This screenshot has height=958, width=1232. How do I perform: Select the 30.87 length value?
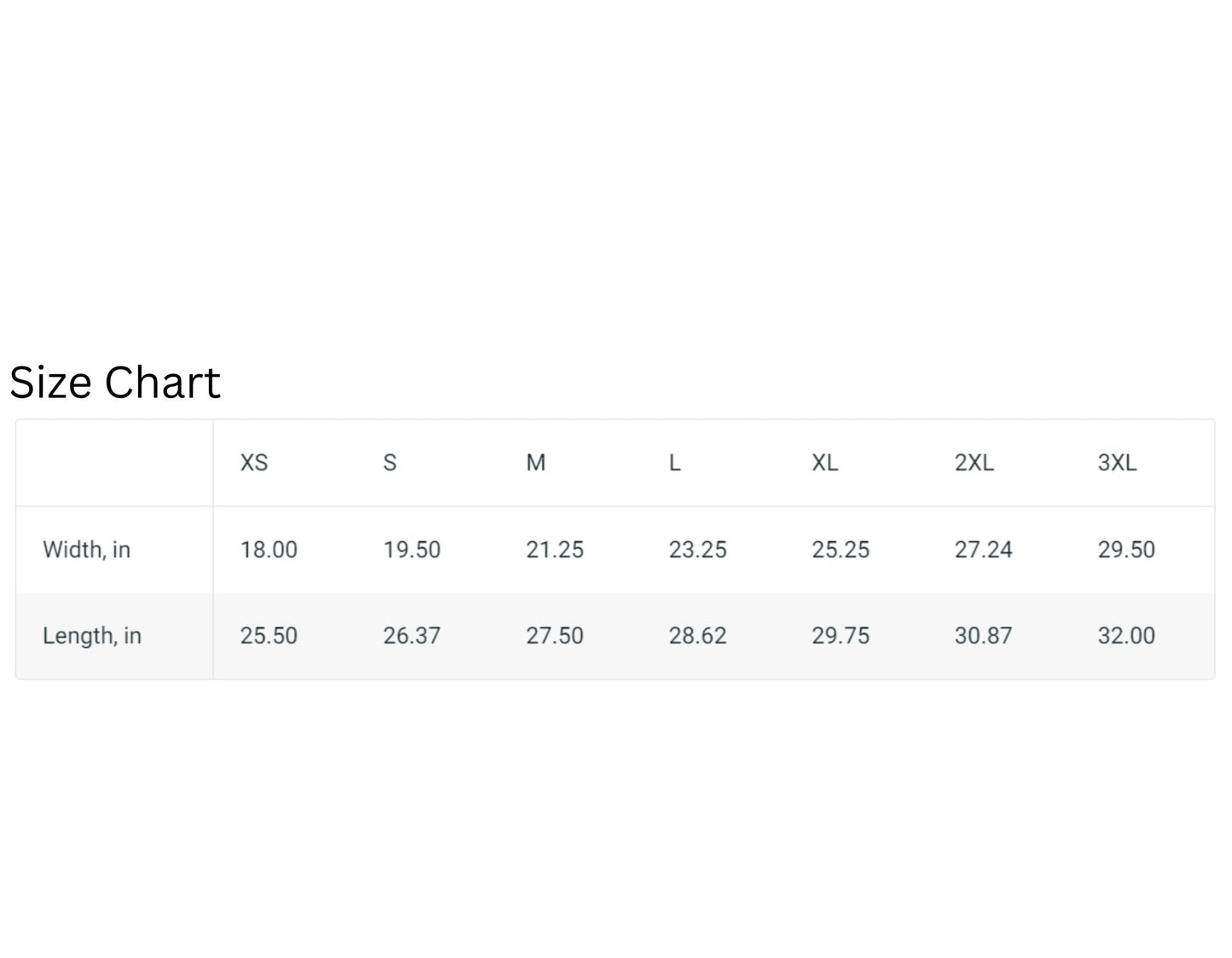tap(983, 636)
